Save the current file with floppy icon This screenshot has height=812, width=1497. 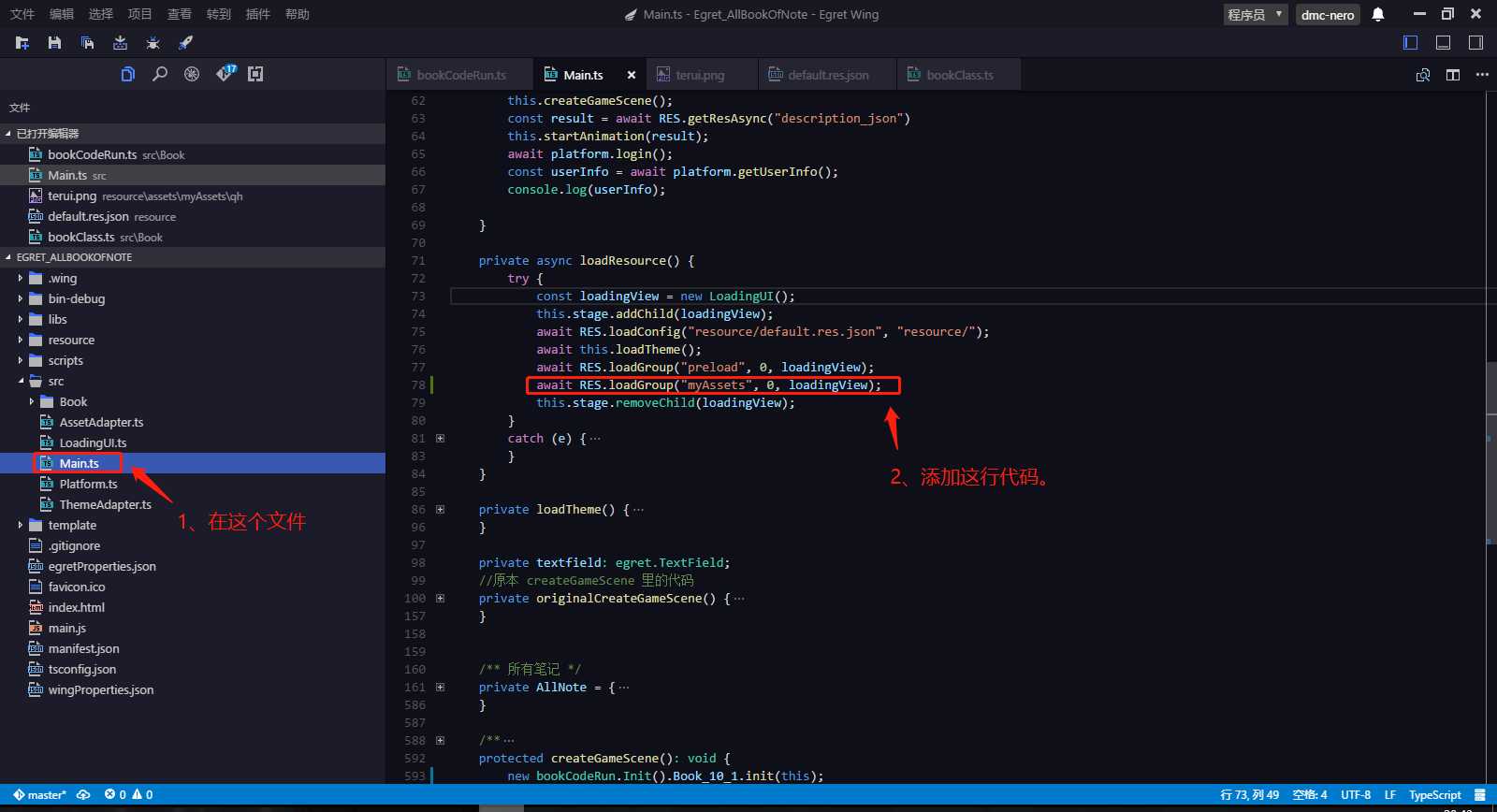click(x=54, y=43)
